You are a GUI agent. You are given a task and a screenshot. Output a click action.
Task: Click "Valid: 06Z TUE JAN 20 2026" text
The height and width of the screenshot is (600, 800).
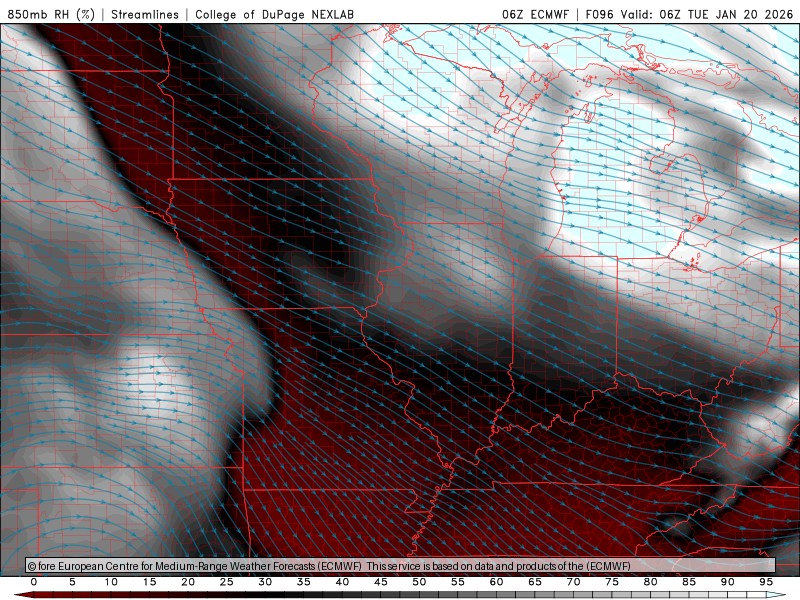707,14
